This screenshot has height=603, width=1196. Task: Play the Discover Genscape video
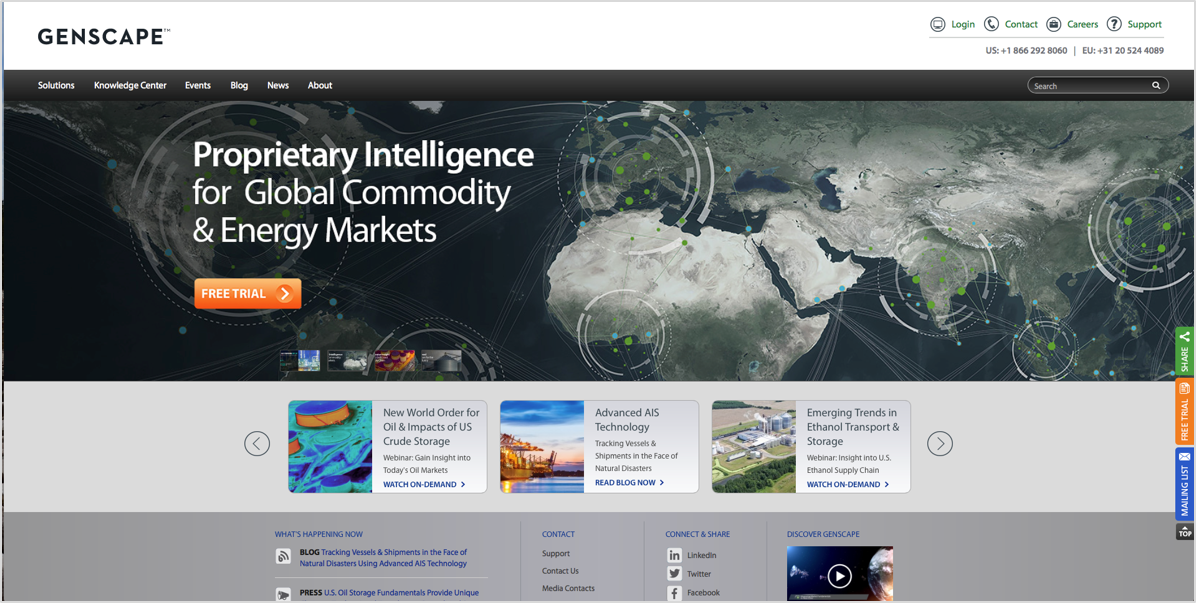839,575
